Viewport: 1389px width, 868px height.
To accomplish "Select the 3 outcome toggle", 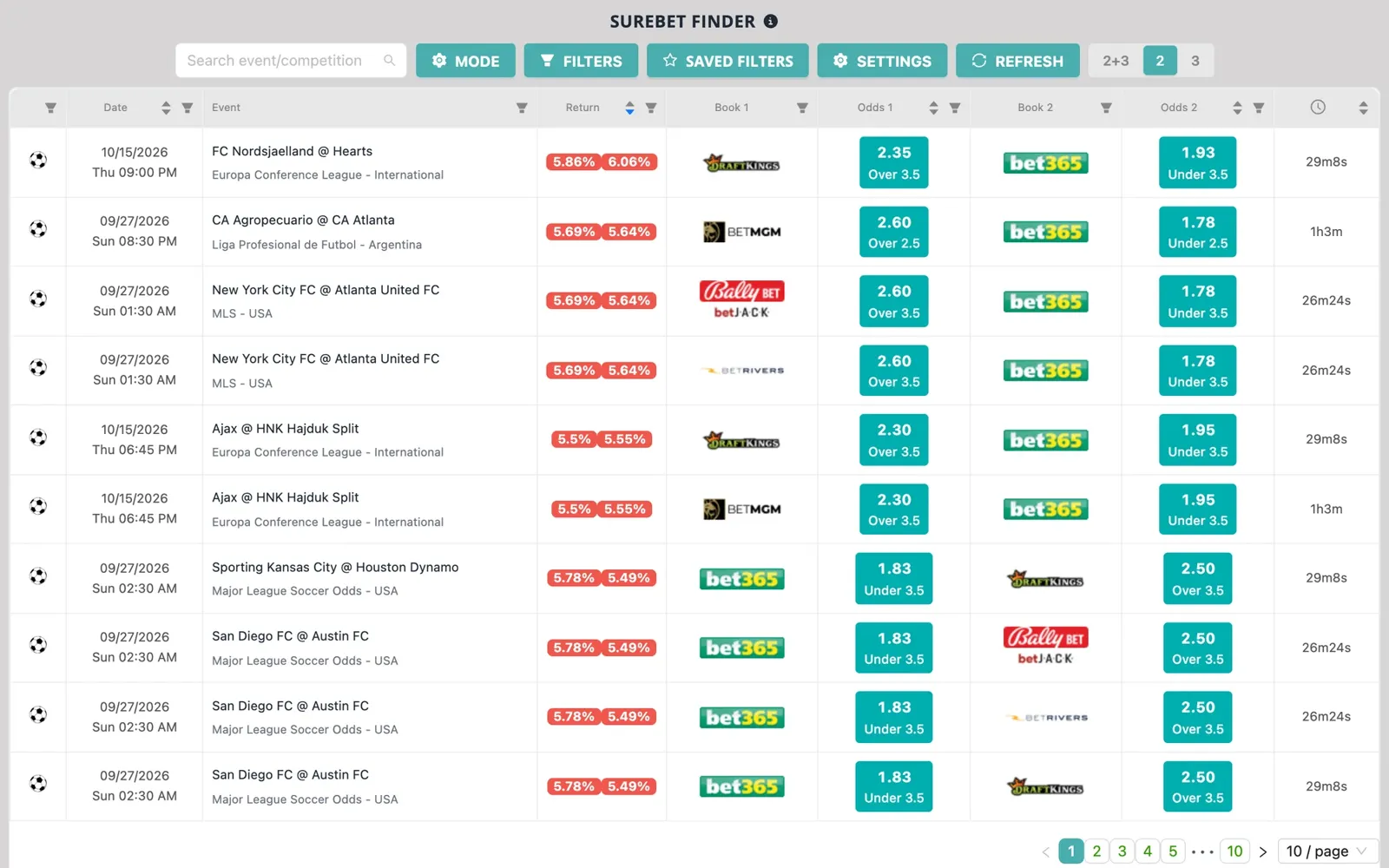I will 1195,61.
